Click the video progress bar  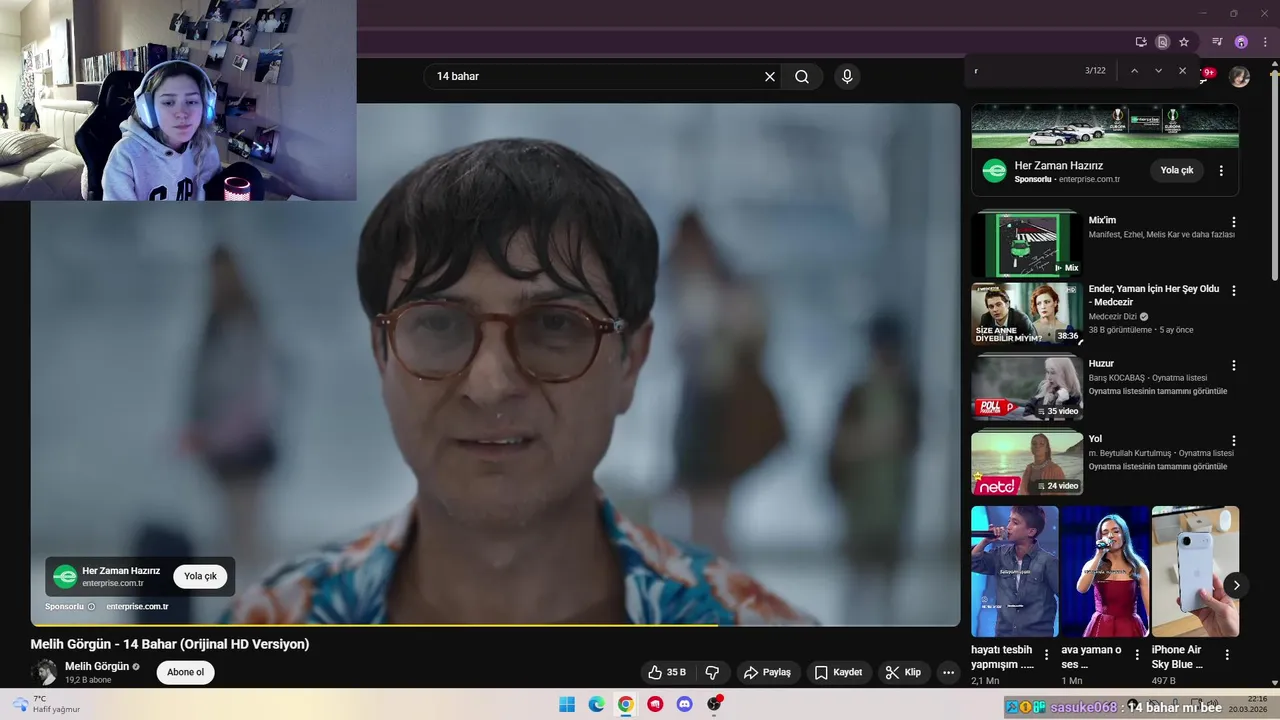pos(495,625)
